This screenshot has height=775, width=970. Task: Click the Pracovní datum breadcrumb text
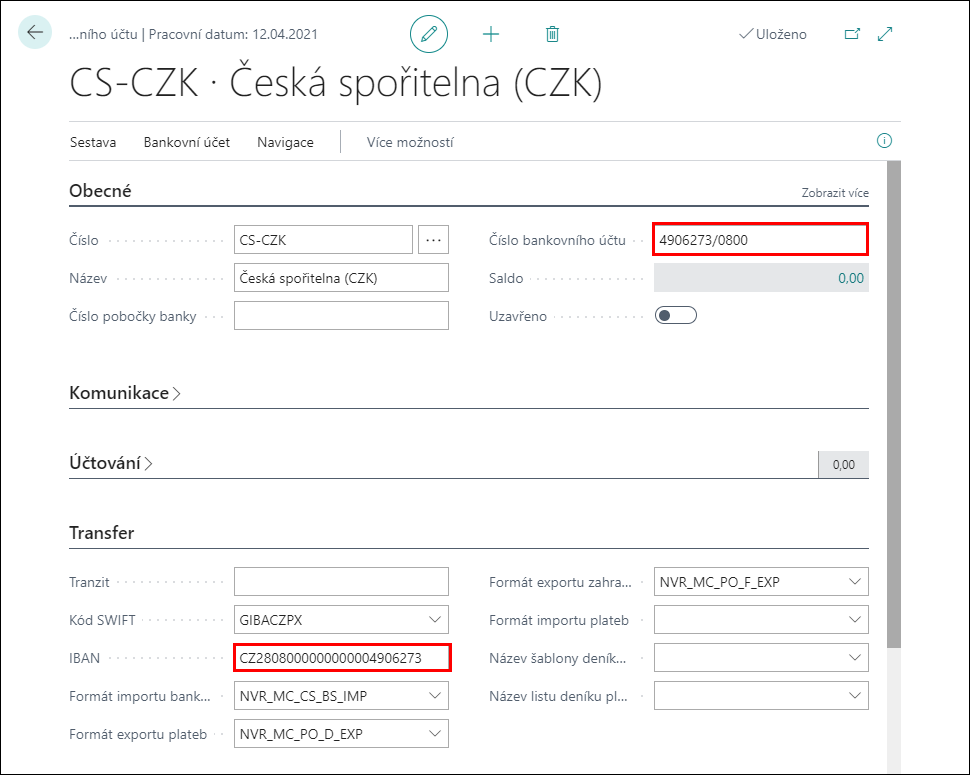tap(233, 34)
